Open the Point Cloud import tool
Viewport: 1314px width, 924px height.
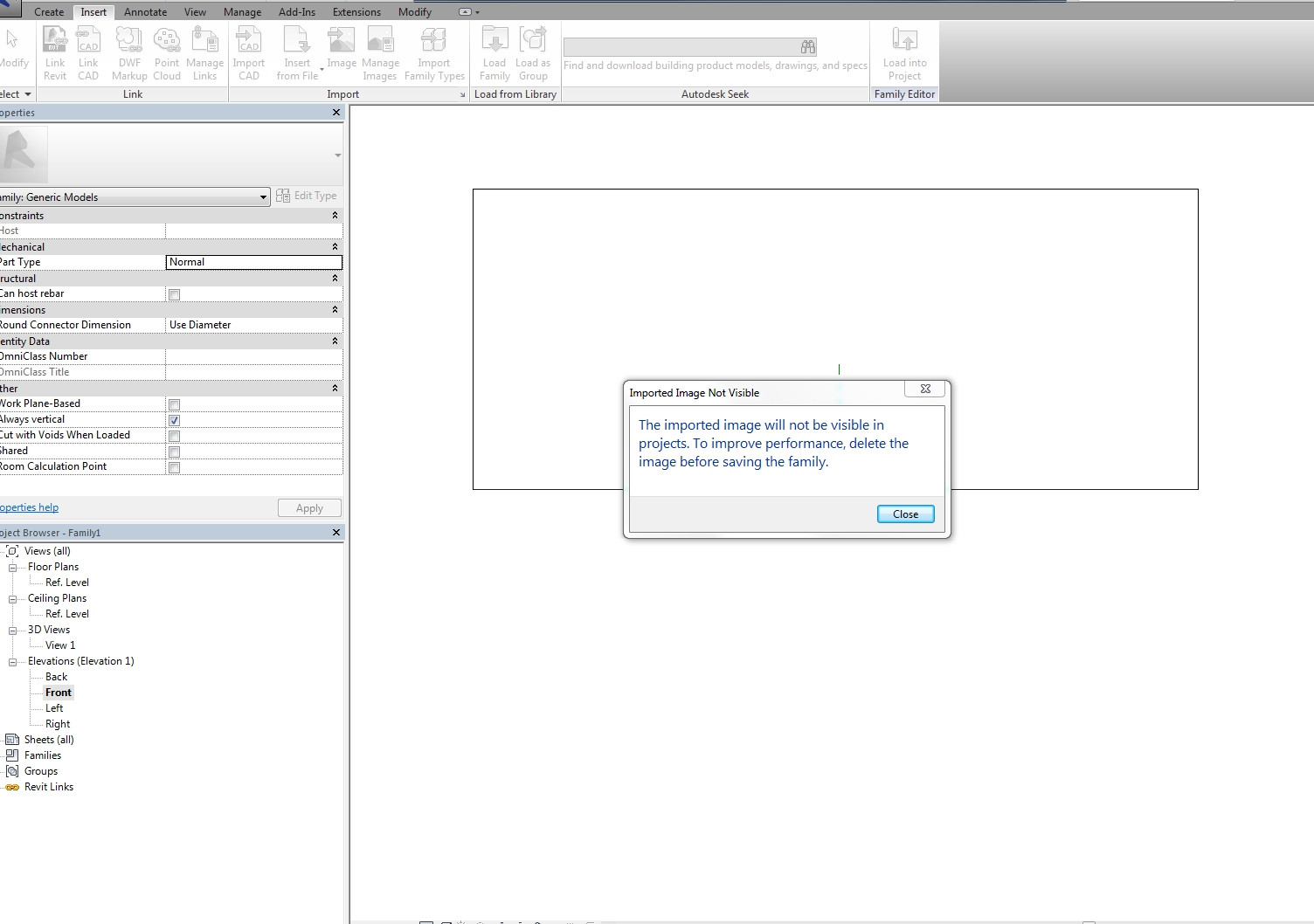[x=166, y=51]
